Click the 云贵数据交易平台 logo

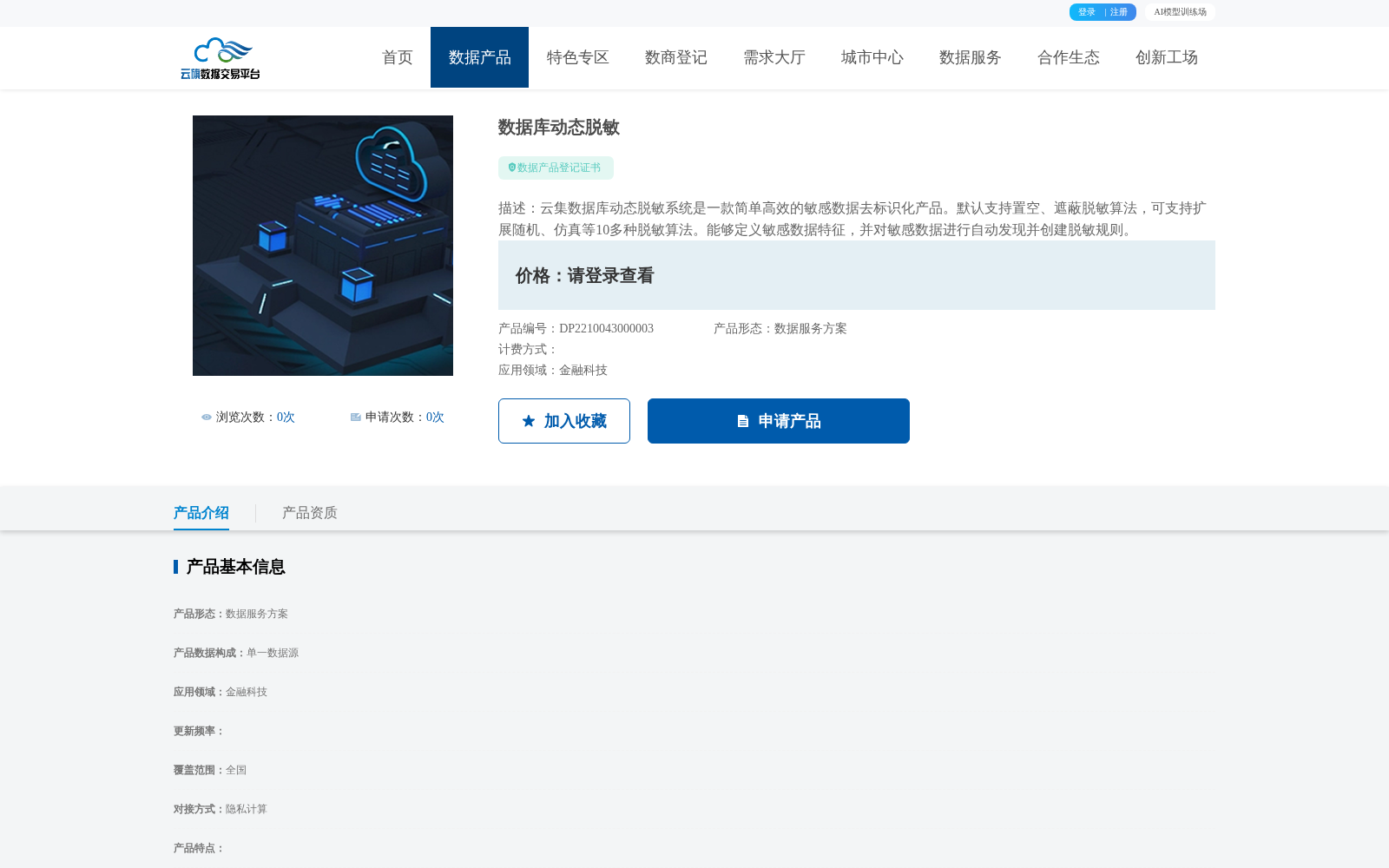click(x=221, y=58)
